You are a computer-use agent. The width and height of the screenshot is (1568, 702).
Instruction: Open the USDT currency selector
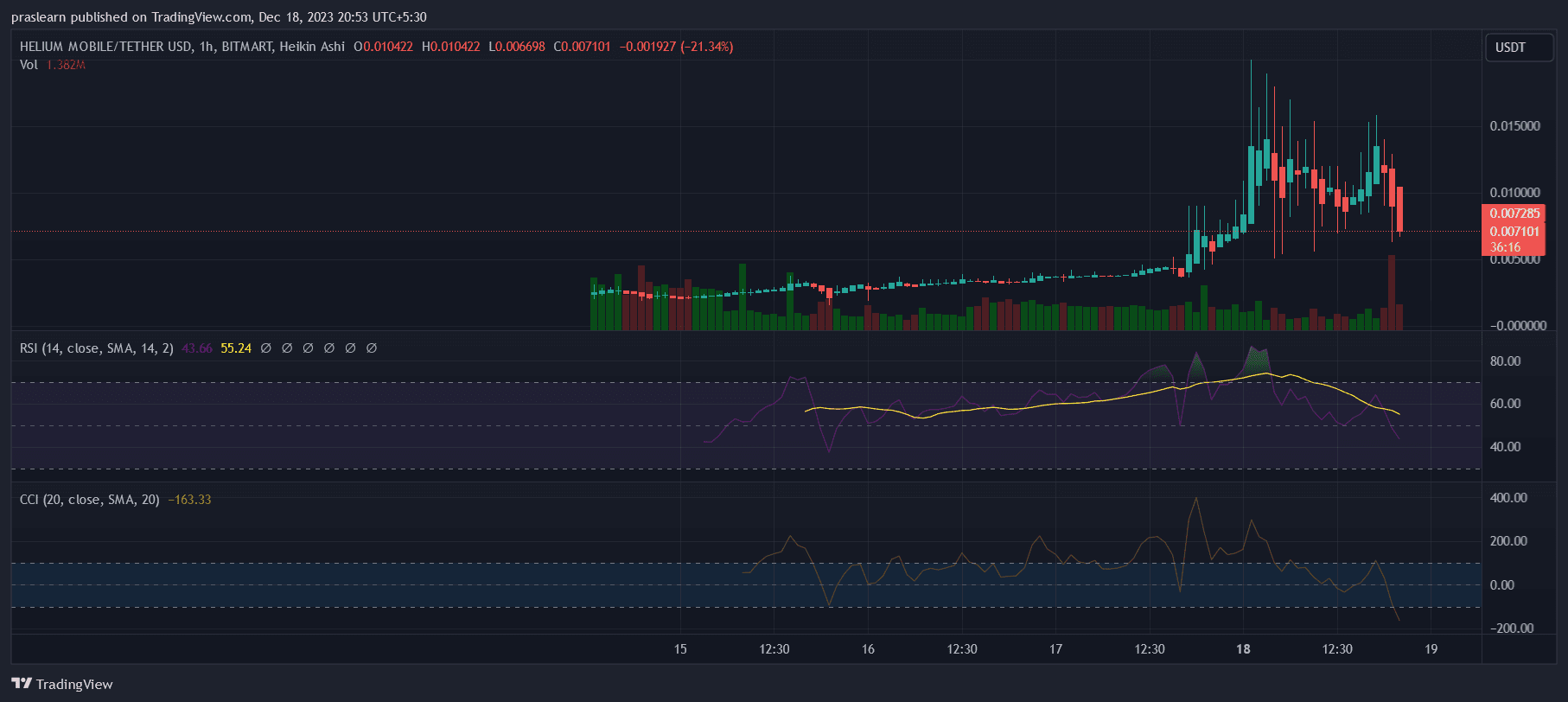1510,48
